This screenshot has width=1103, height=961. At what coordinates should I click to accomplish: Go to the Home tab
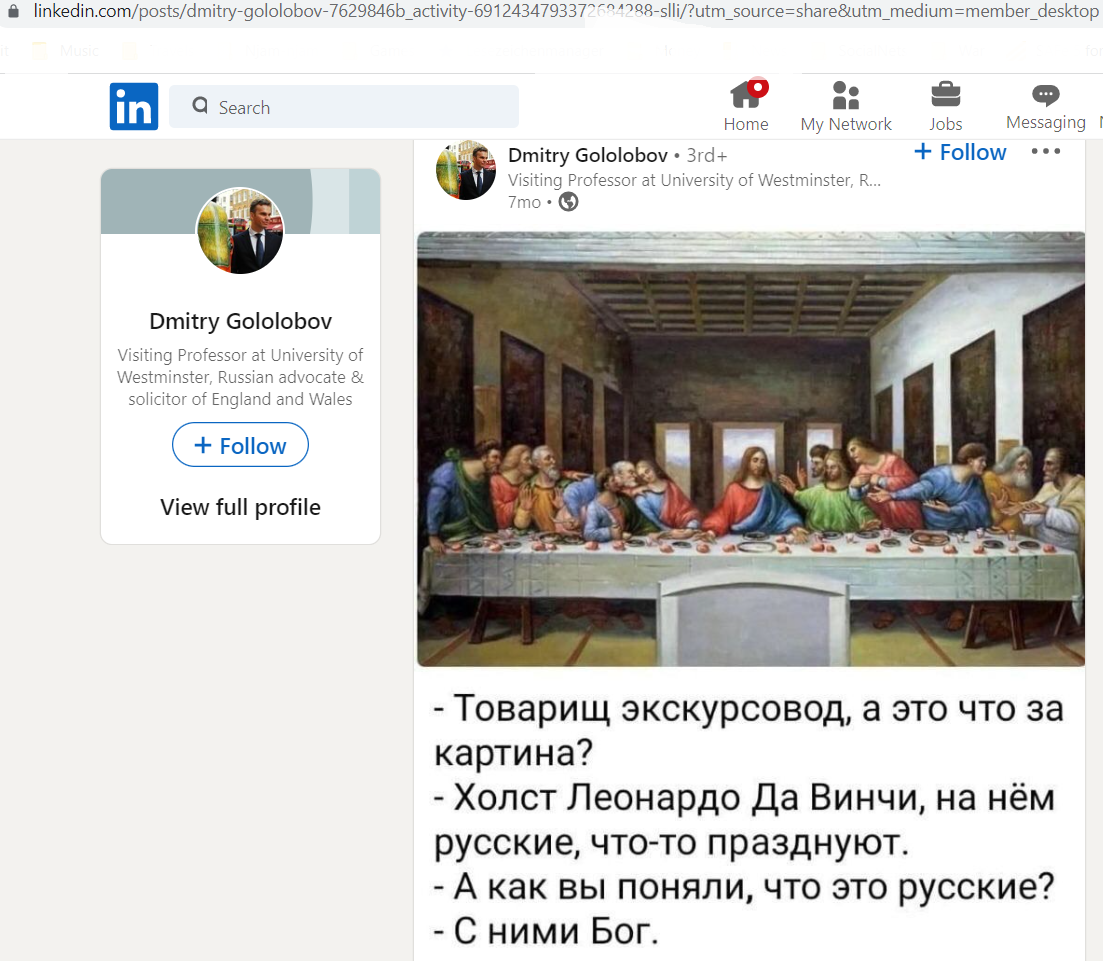tap(746, 106)
